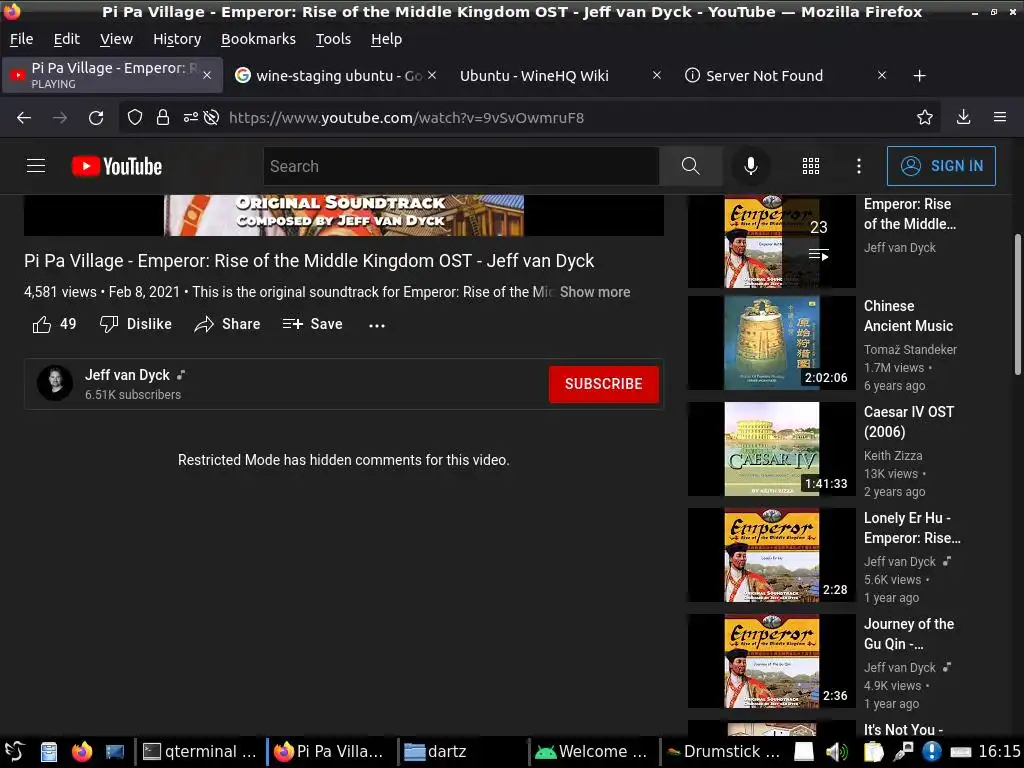1024x768 pixels.
Task: Reload the current page
Action: [96, 118]
